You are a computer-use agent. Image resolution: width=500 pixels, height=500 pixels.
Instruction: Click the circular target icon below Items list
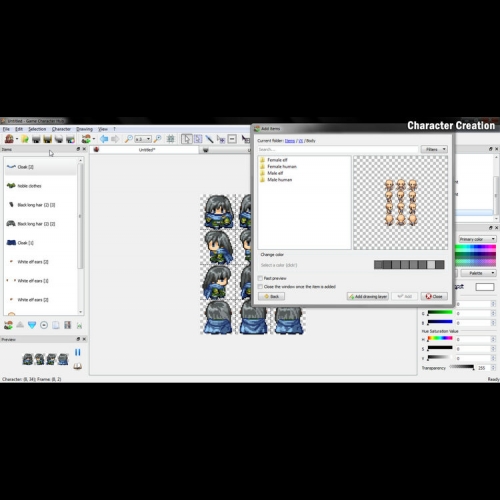[44, 325]
